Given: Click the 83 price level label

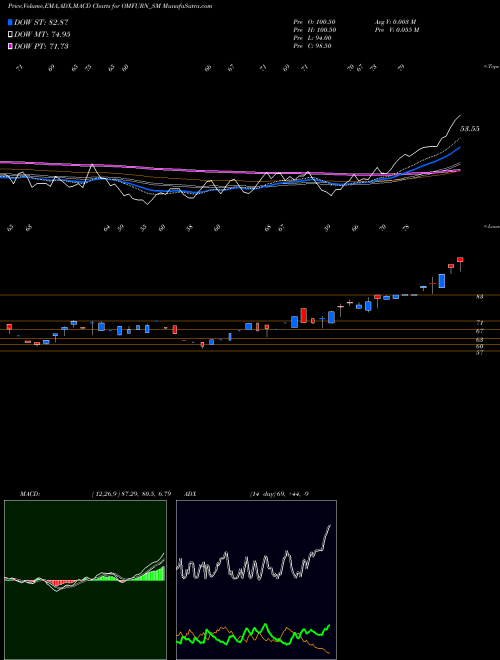Looking at the screenshot, I should click(x=479, y=297).
